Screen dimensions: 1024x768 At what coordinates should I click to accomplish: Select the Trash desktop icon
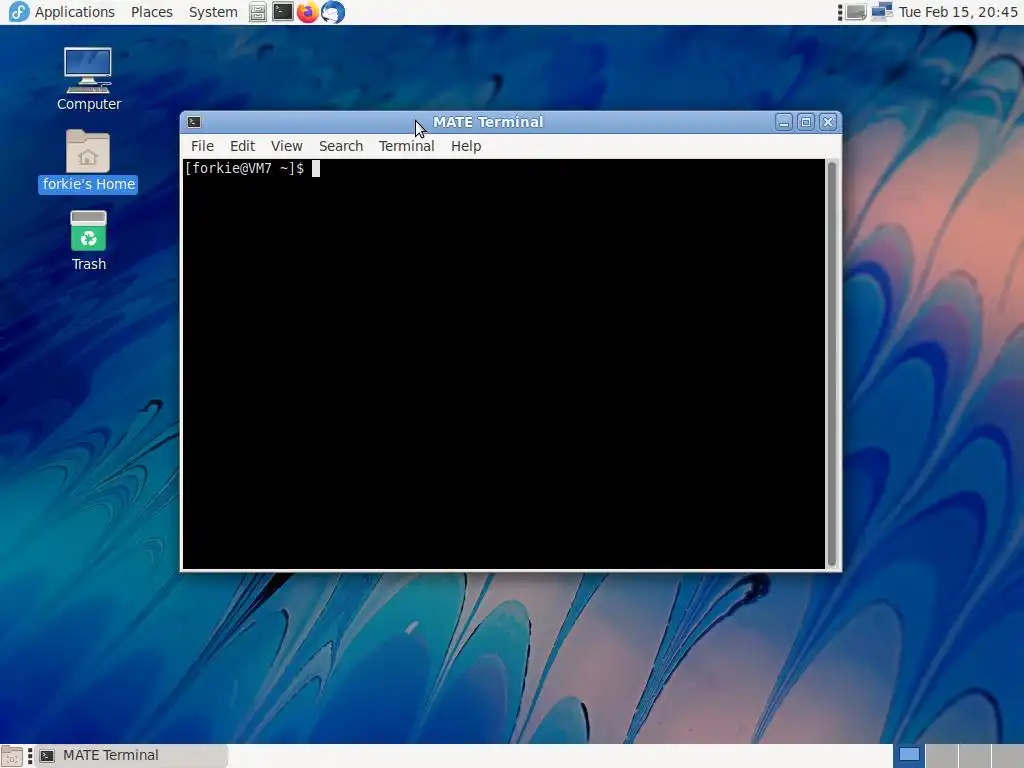pos(88,240)
